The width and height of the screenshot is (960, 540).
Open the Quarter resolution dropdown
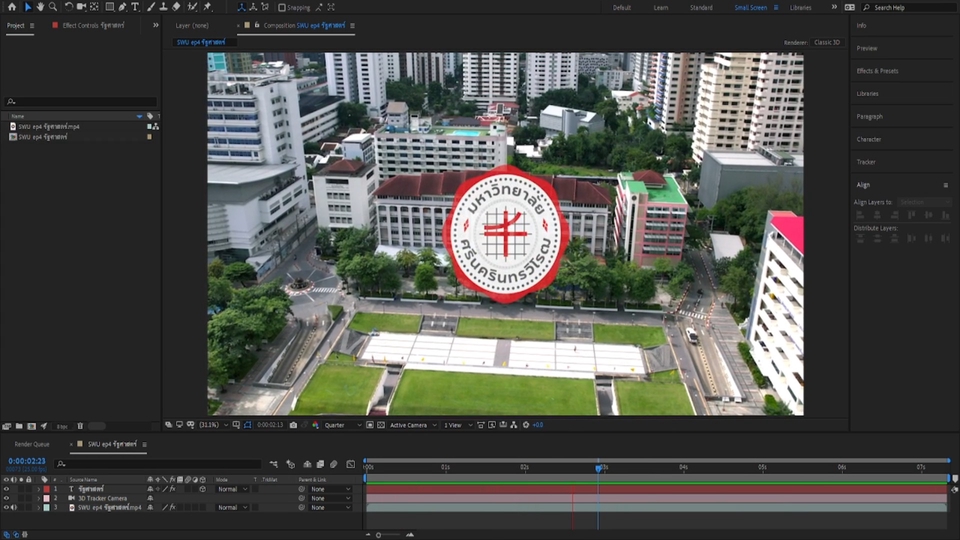pos(342,425)
